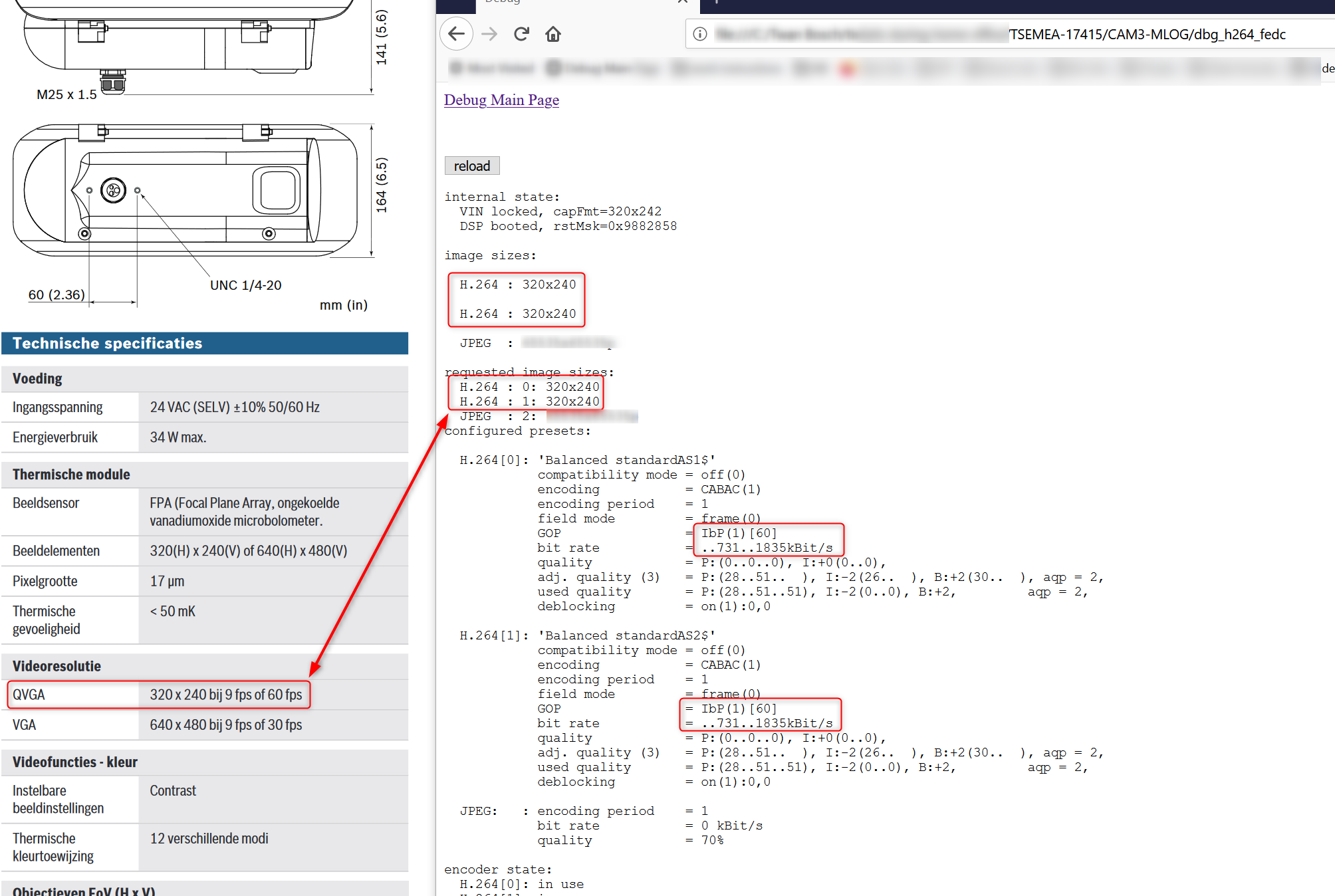The image size is (1335, 896).
Task: Close the Debug browser tab
Action: click(682, 2)
